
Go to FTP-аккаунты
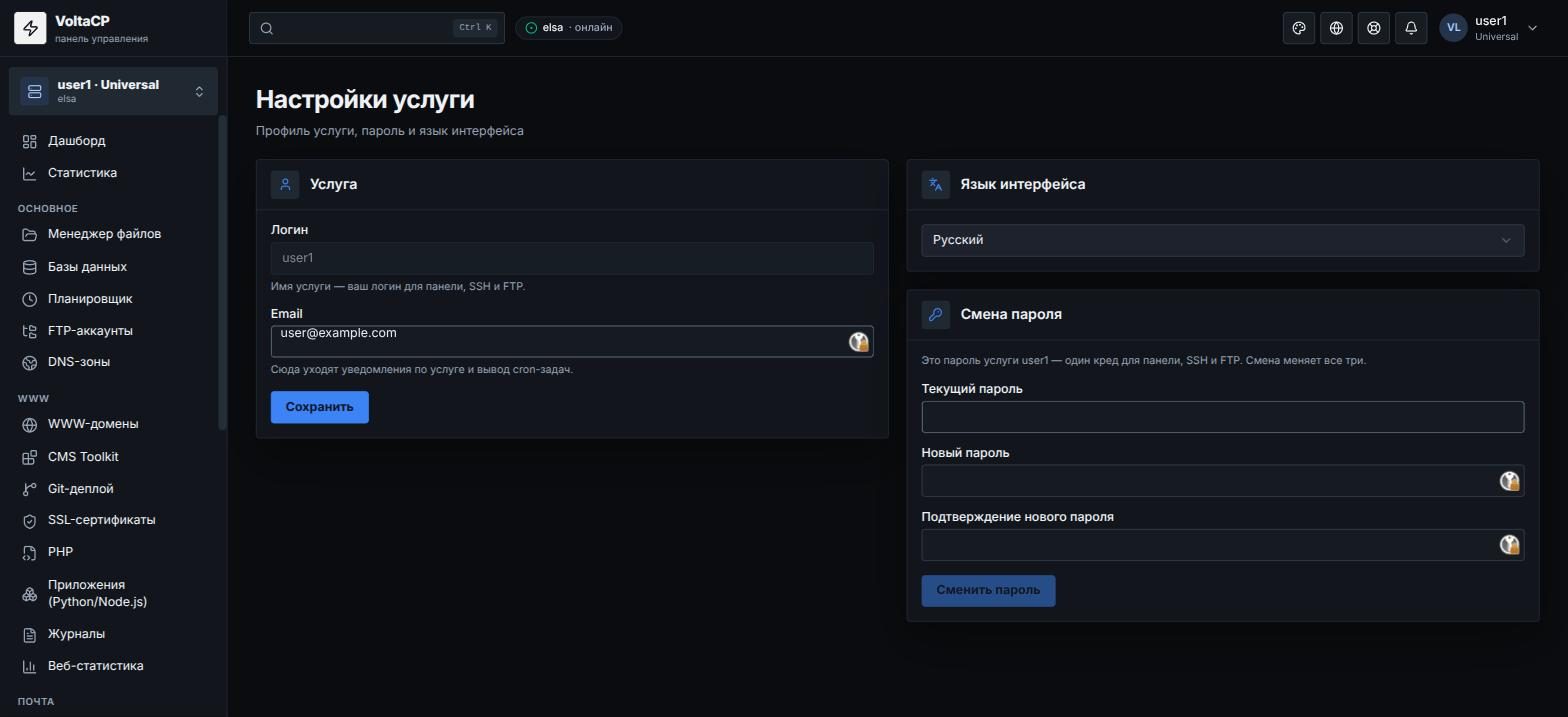coord(113,331)
